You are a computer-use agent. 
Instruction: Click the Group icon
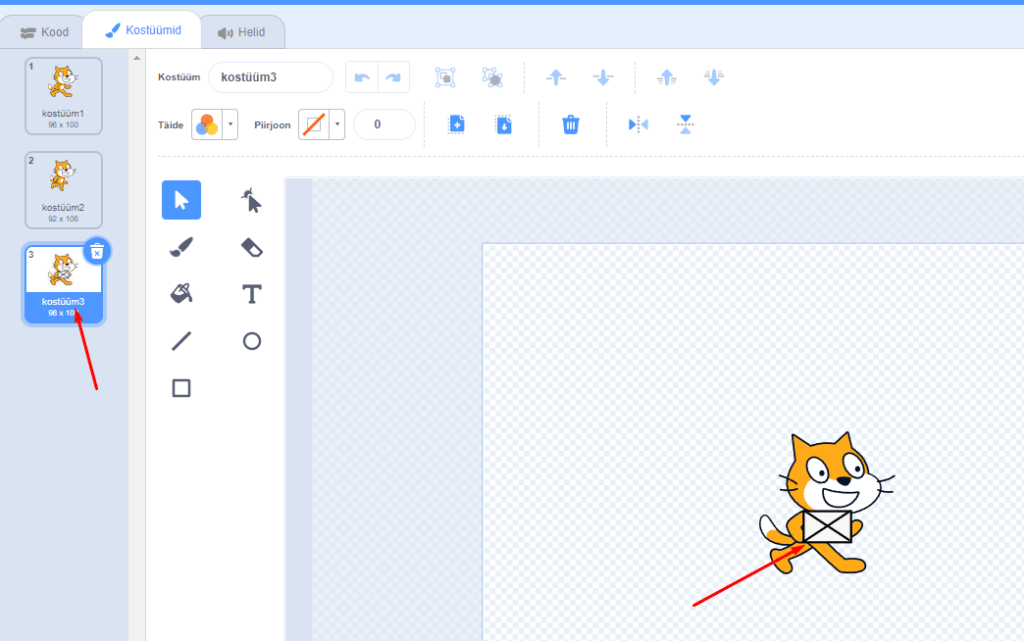click(x=445, y=78)
